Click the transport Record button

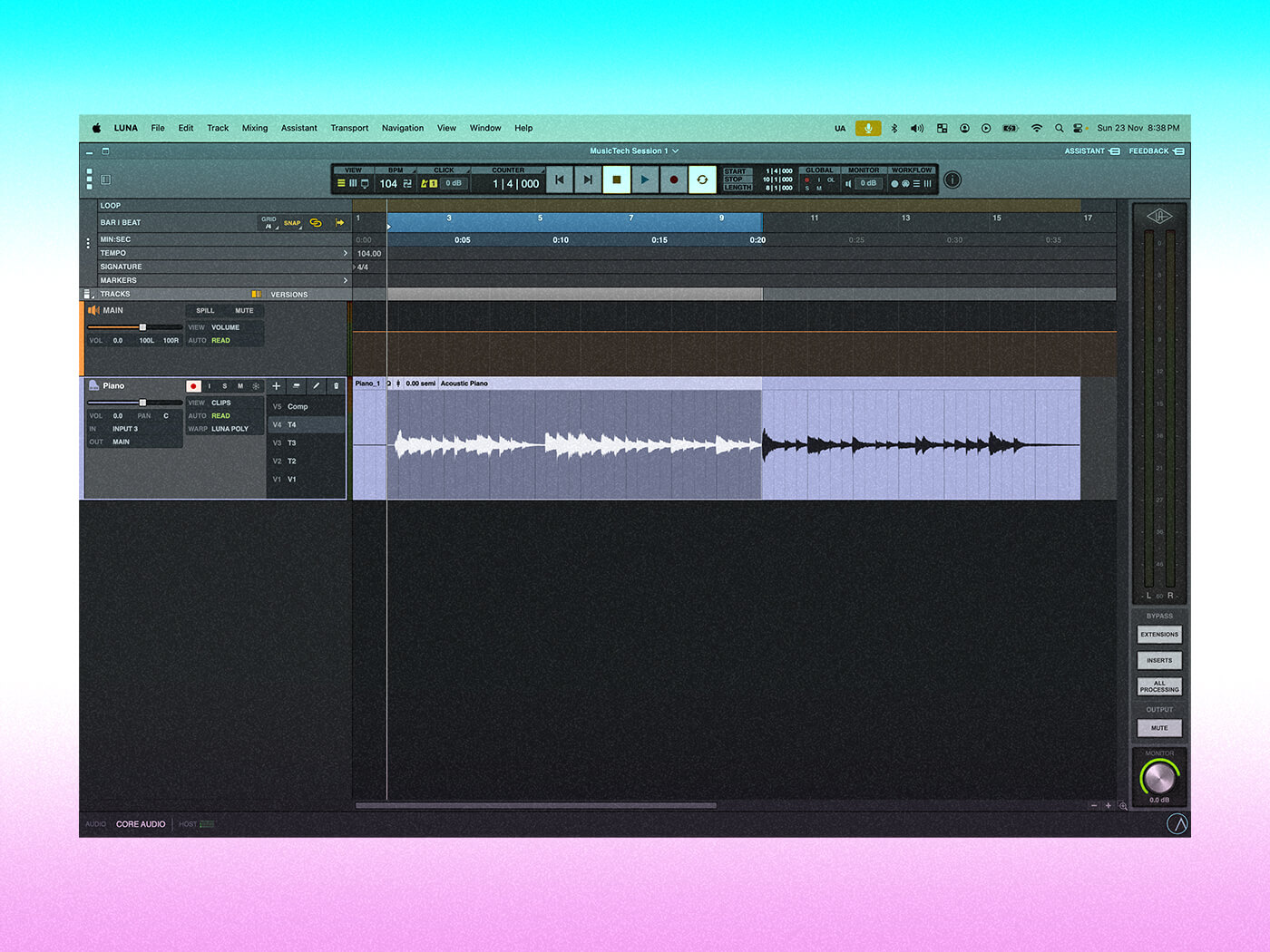click(673, 180)
